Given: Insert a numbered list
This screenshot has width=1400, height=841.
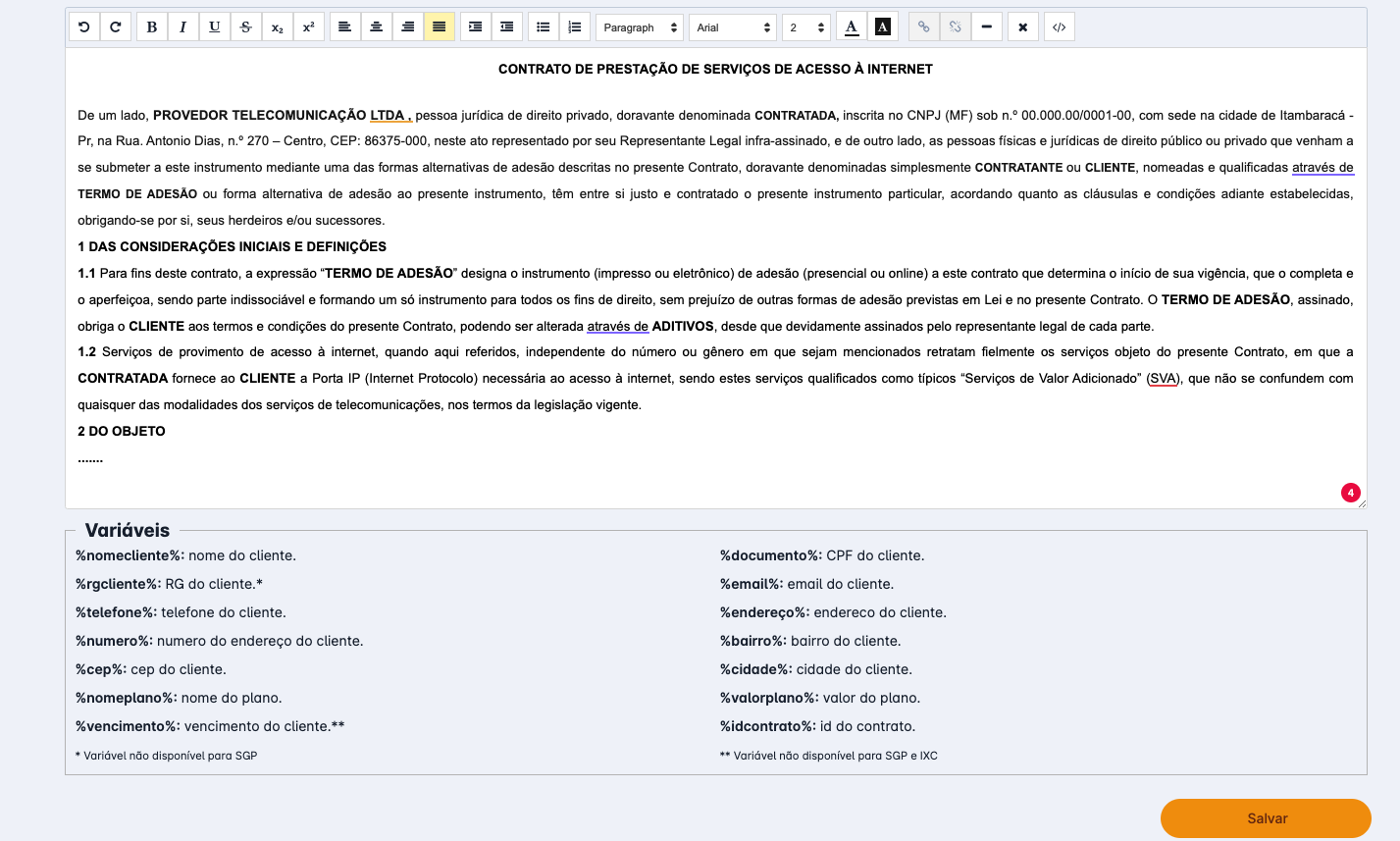Looking at the screenshot, I should [574, 27].
